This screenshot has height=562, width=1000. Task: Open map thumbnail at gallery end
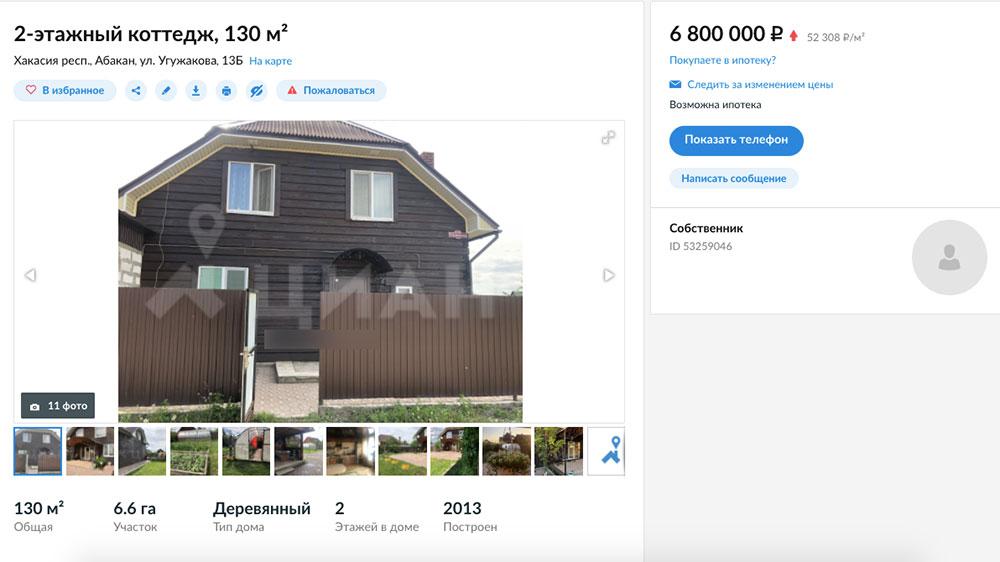(606, 452)
